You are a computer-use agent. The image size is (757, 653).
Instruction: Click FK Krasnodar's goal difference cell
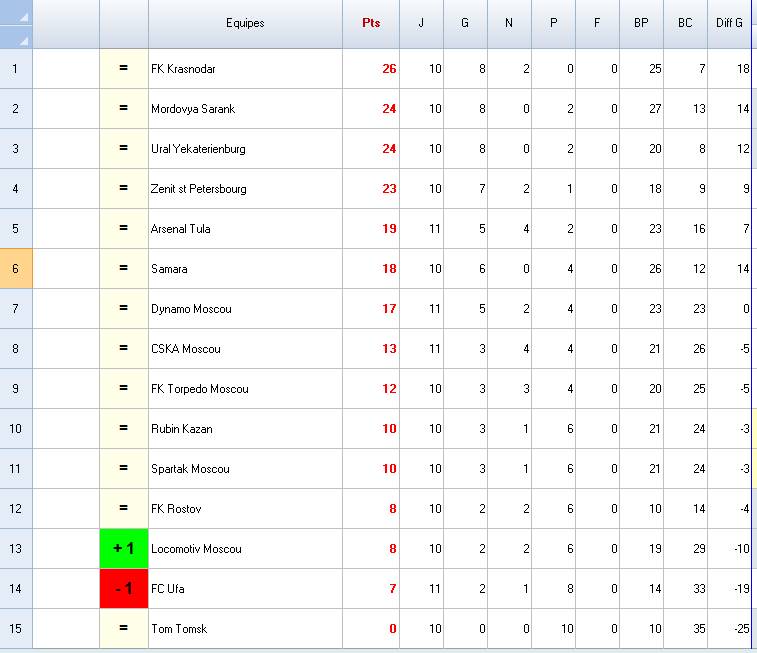pyautogui.click(x=728, y=69)
